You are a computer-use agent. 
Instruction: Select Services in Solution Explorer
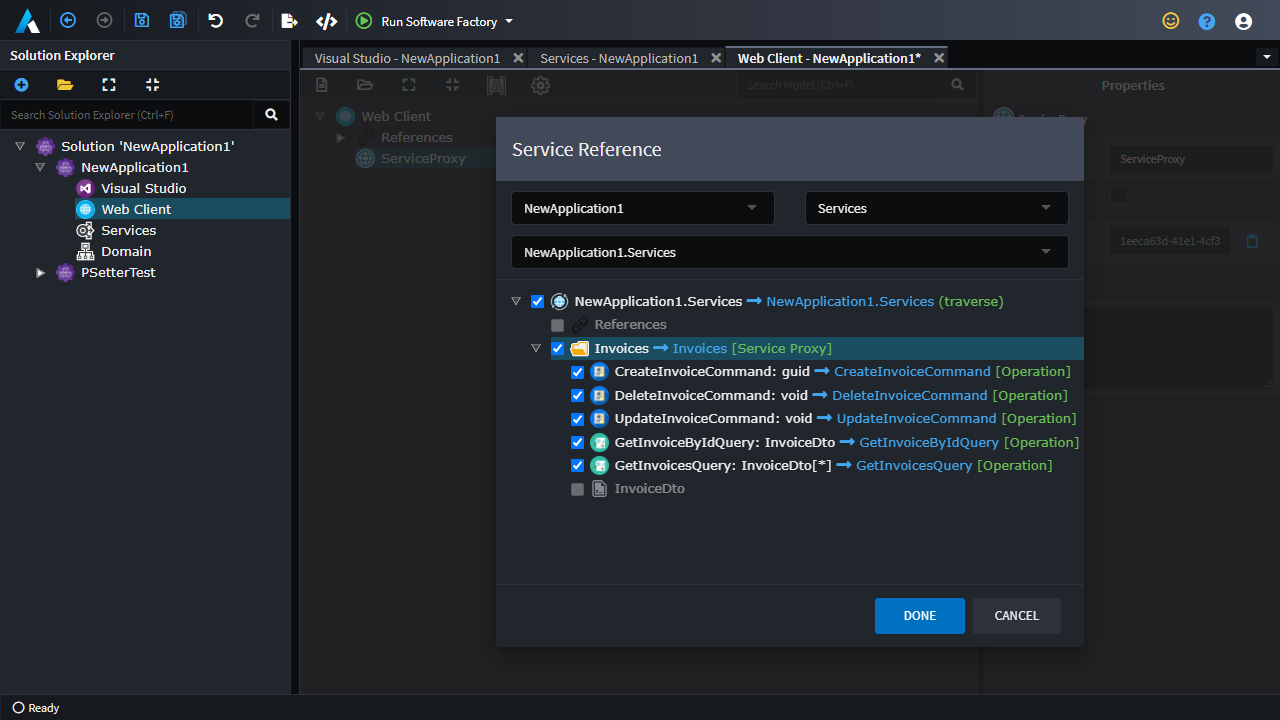click(x=128, y=230)
